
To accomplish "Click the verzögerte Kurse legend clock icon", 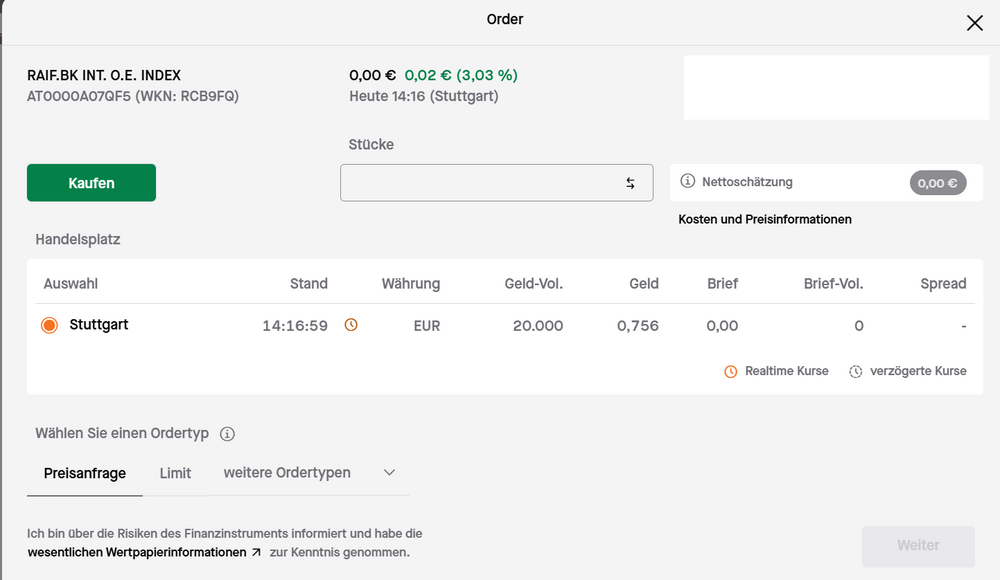I will pyautogui.click(x=856, y=371).
